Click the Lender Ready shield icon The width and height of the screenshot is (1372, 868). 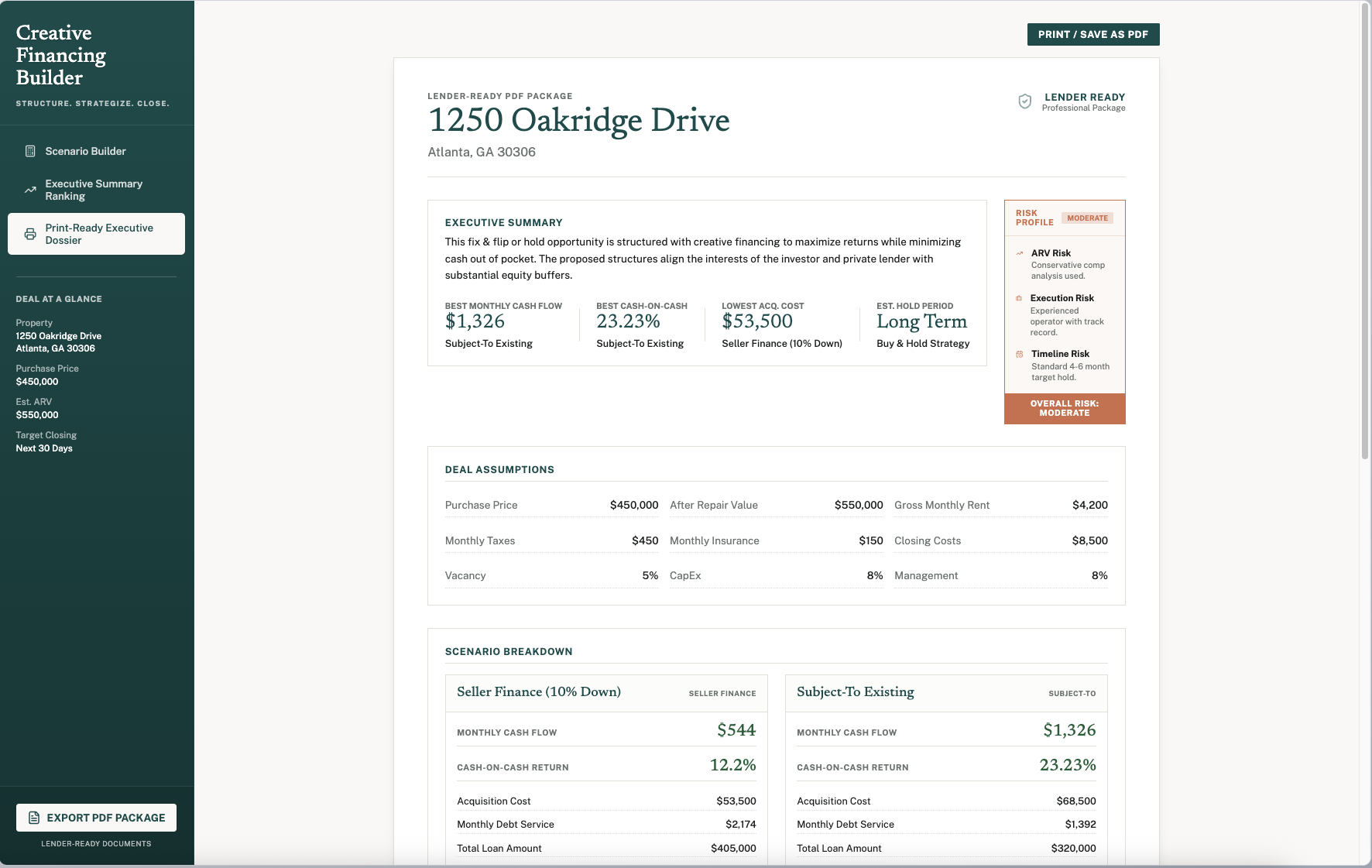(x=1025, y=101)
